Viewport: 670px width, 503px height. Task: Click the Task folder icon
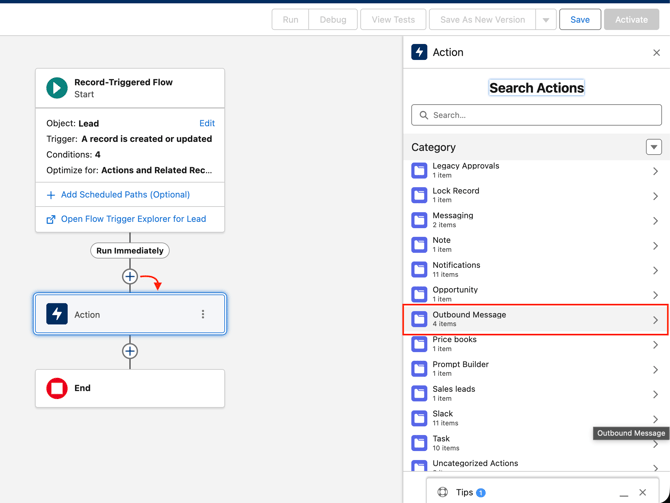419,443
